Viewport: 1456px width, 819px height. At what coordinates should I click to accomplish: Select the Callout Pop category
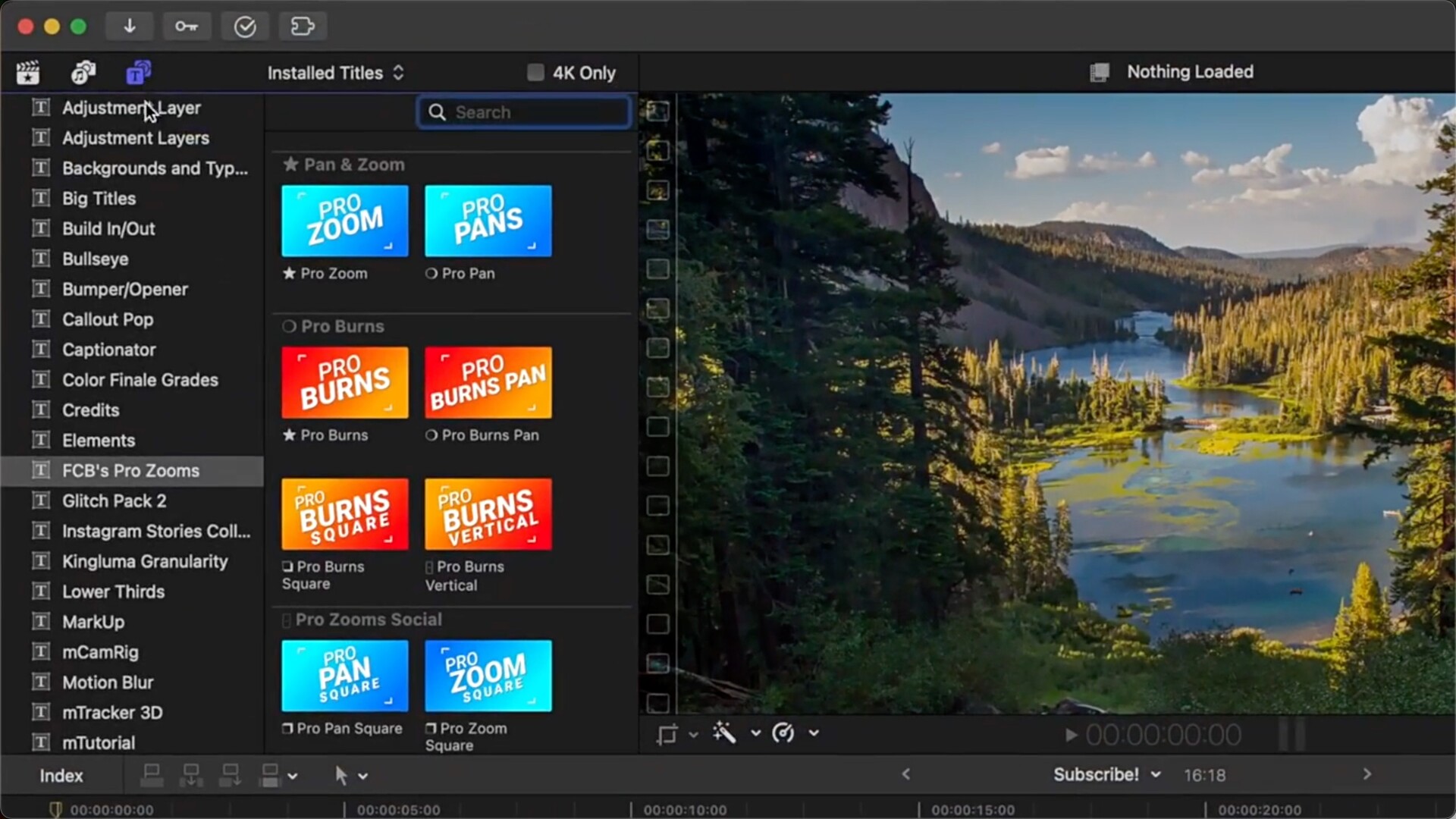pos(133,320)
